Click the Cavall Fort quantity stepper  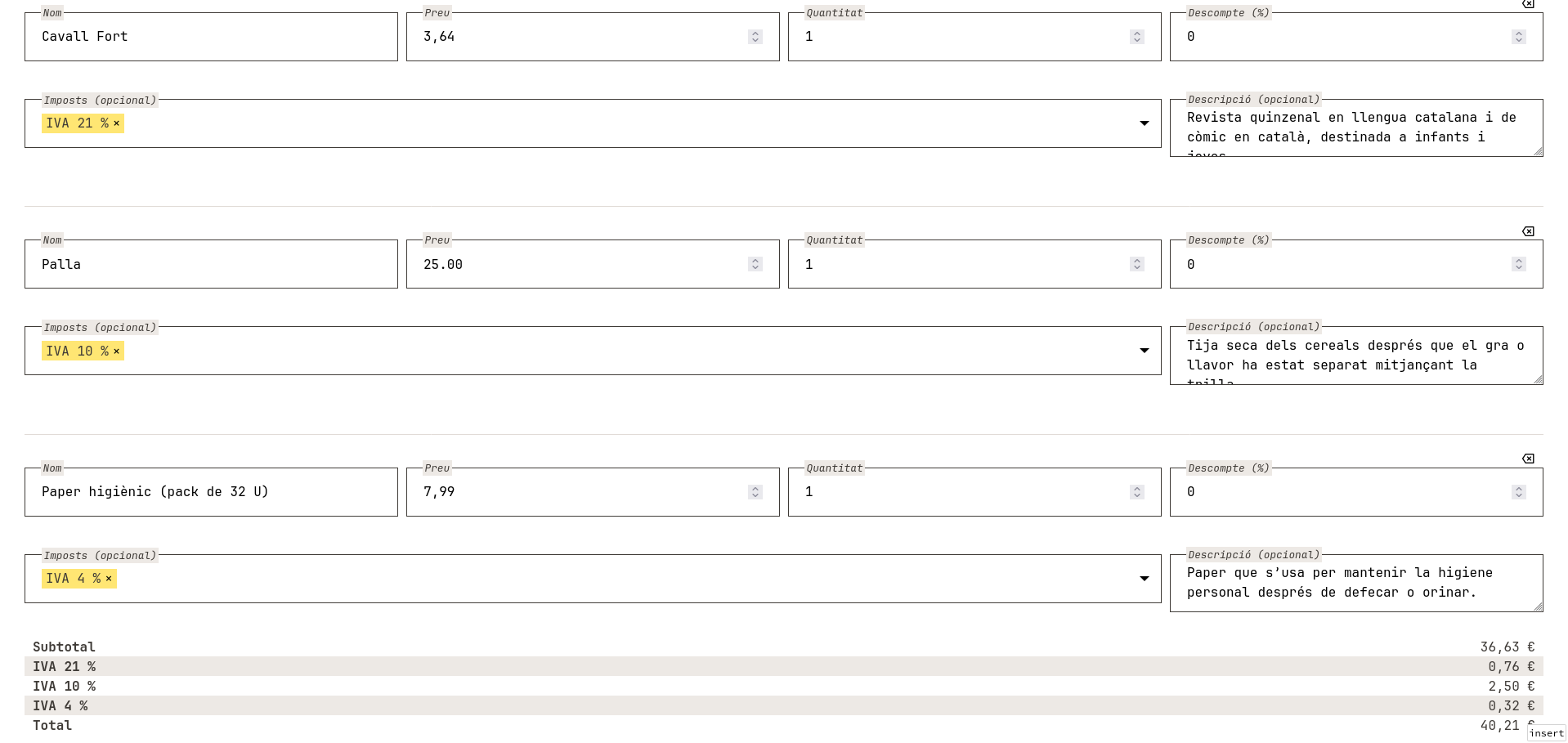tap(1137, 37)
